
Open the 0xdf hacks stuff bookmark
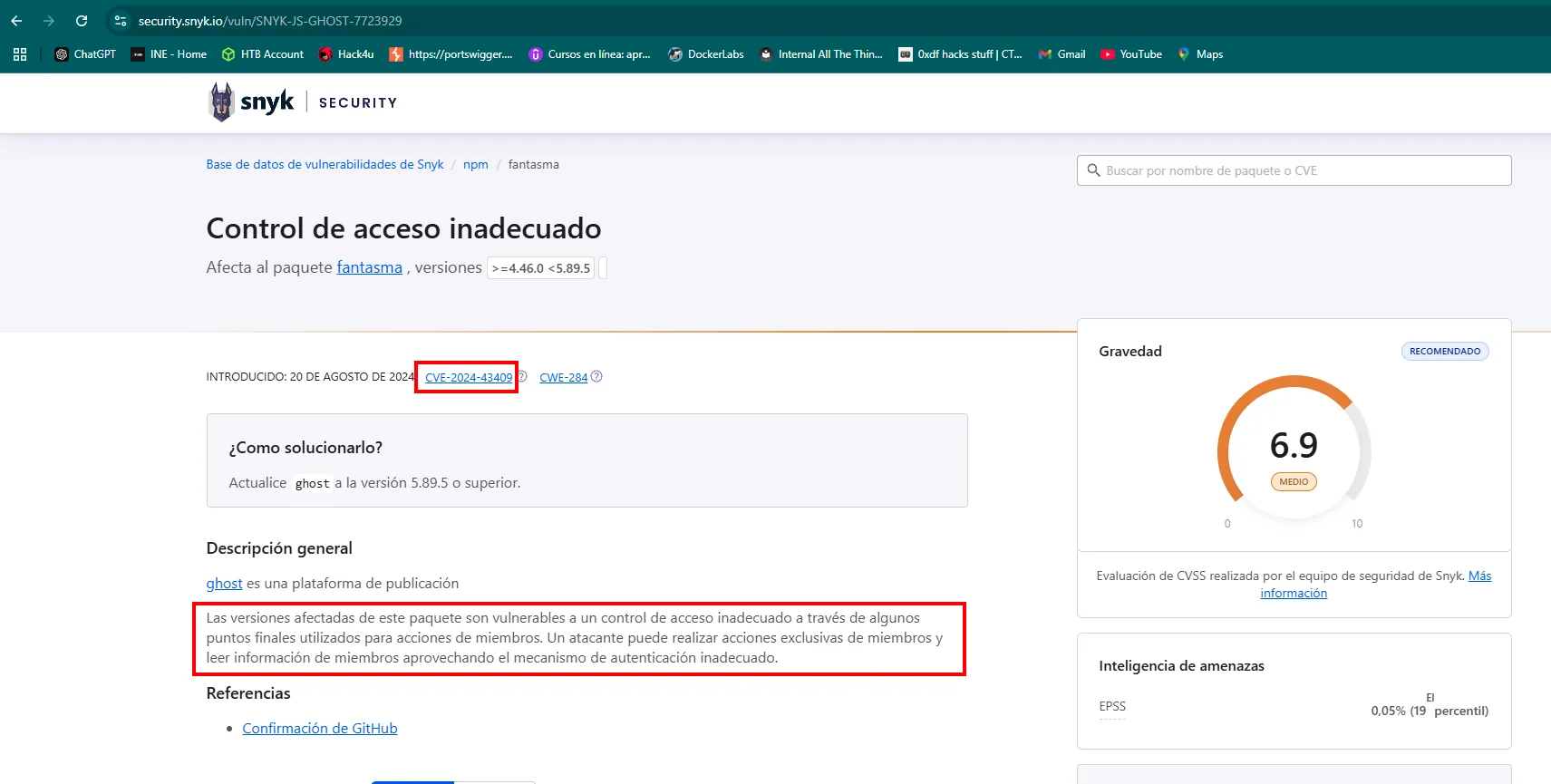[x=960, y=54]
